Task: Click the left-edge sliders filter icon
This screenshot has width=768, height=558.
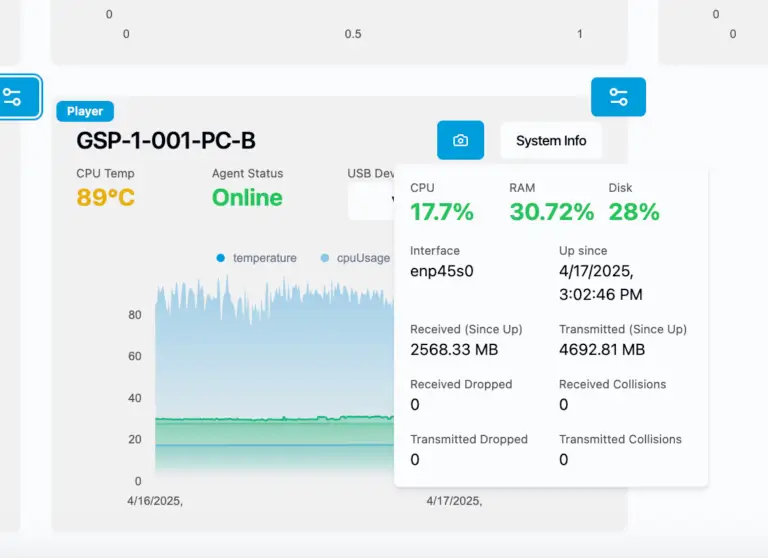Action: pyautogui.click(x=14, y=97)
